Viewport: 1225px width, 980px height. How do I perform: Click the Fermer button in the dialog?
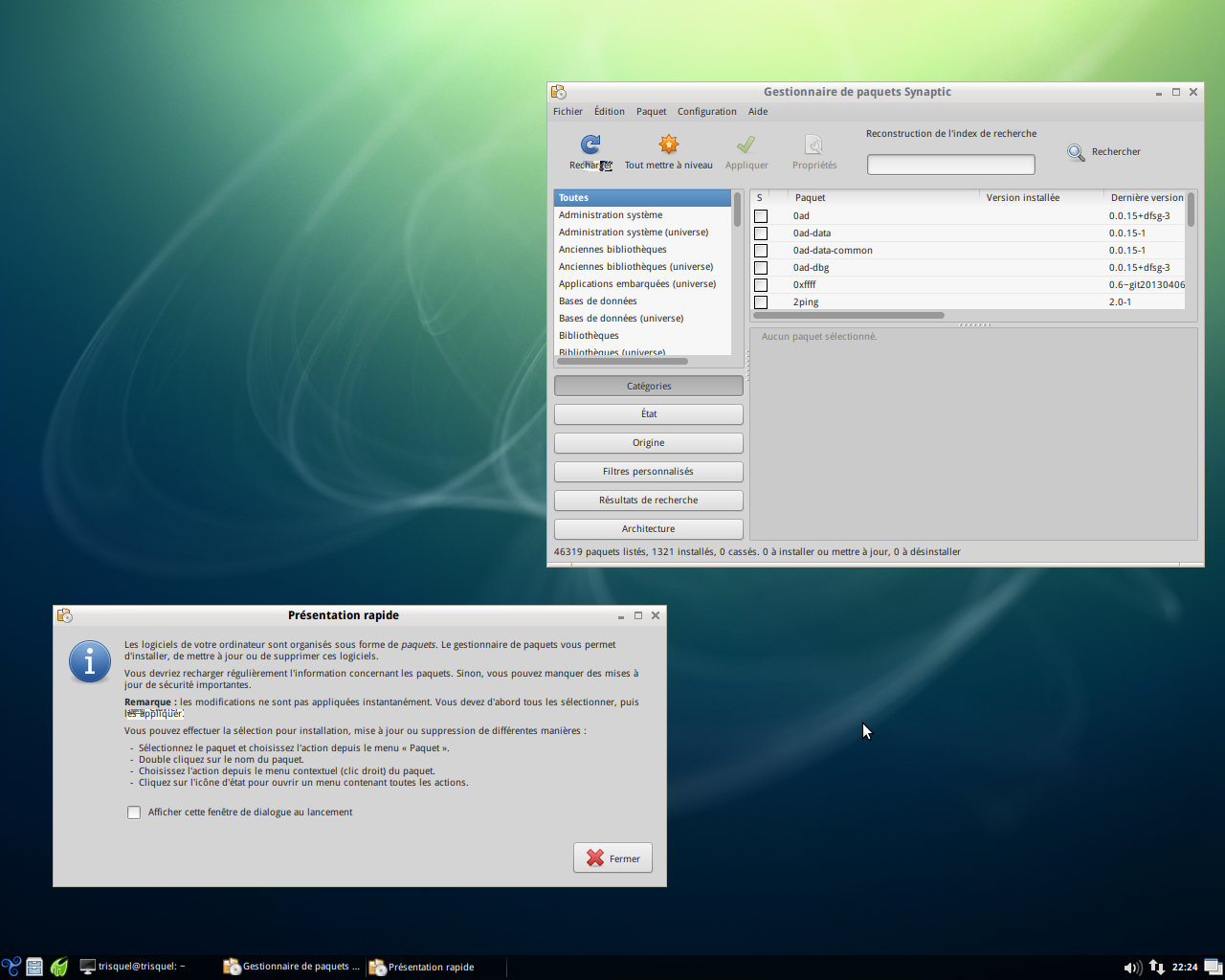tap(612, 857)
